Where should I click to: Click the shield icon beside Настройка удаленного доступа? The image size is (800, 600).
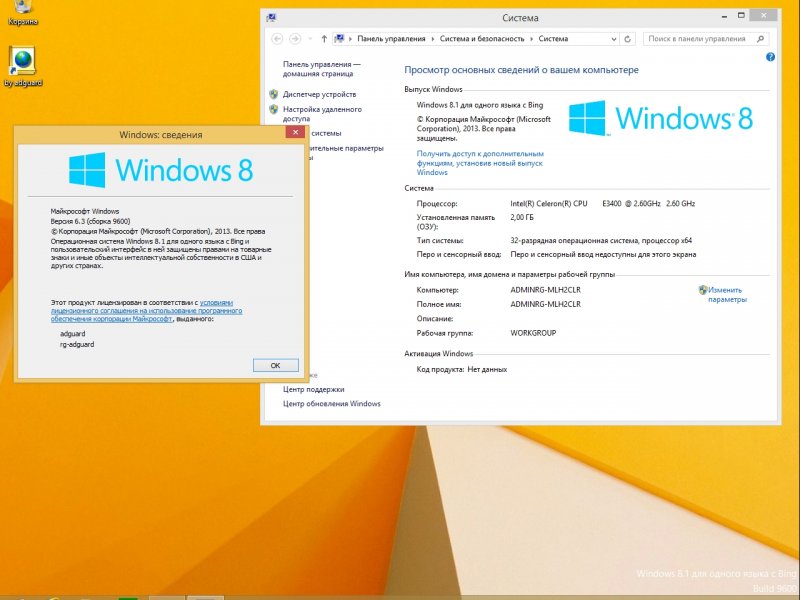[x=274, y=109]
